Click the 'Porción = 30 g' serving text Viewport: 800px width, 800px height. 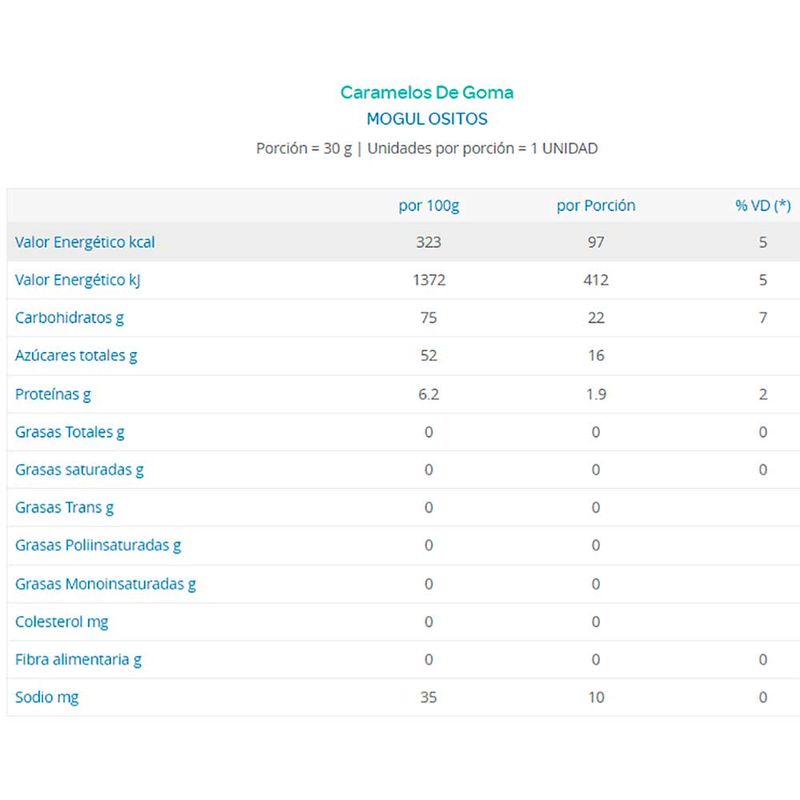tap(304, 148)
